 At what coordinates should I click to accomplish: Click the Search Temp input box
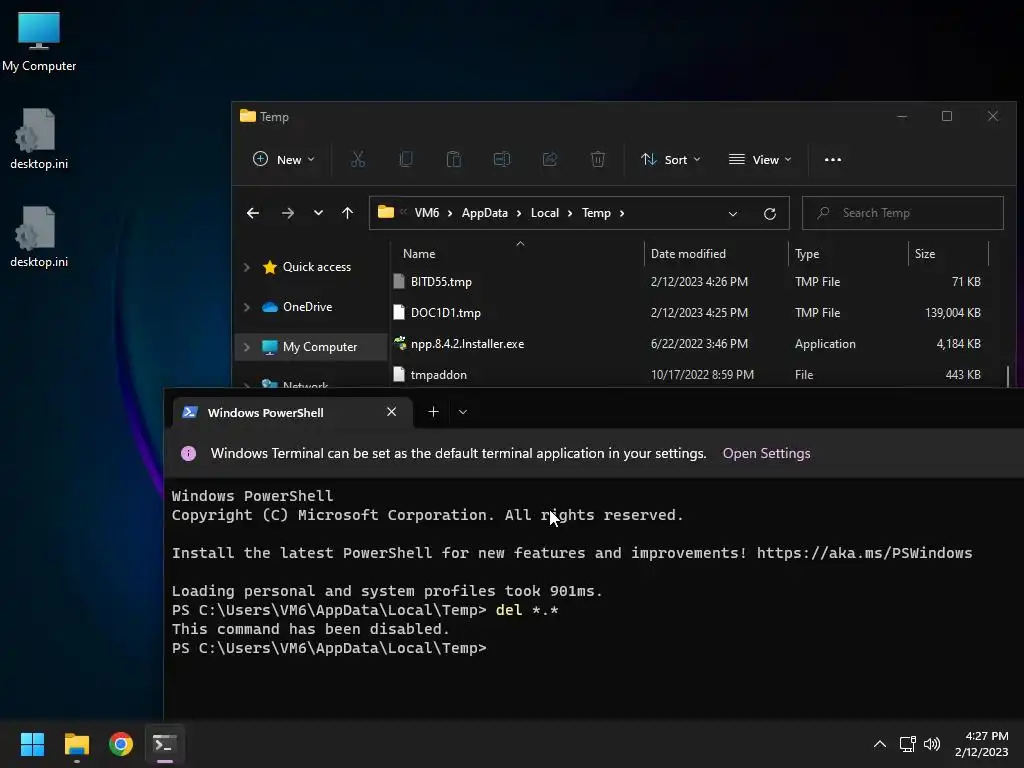tap(903, 213)
